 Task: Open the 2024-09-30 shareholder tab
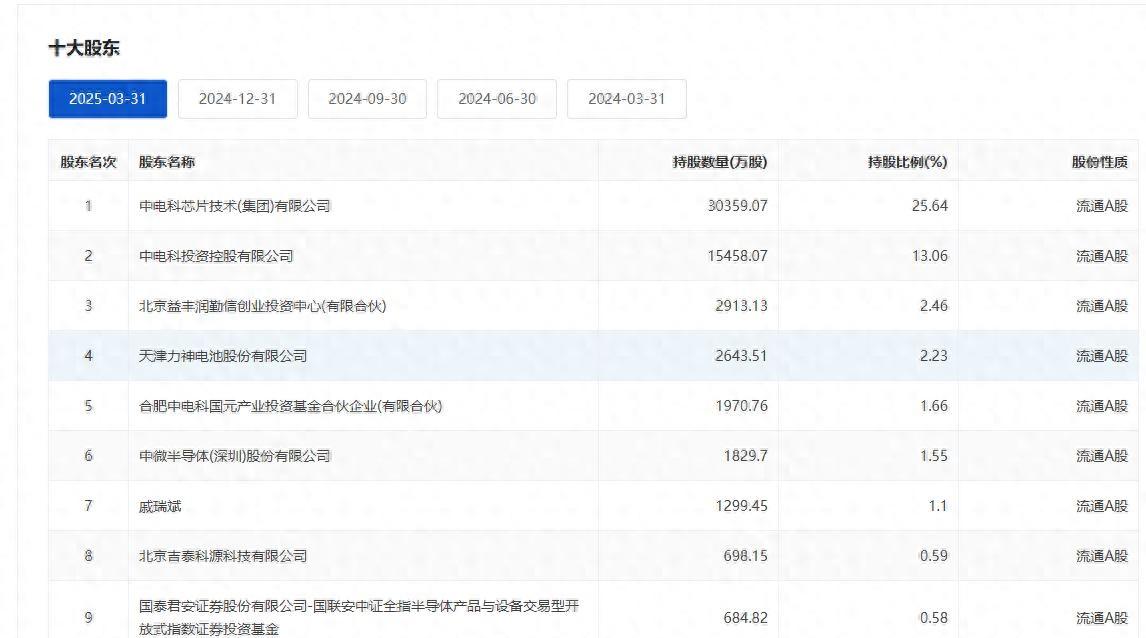point(367,99)
